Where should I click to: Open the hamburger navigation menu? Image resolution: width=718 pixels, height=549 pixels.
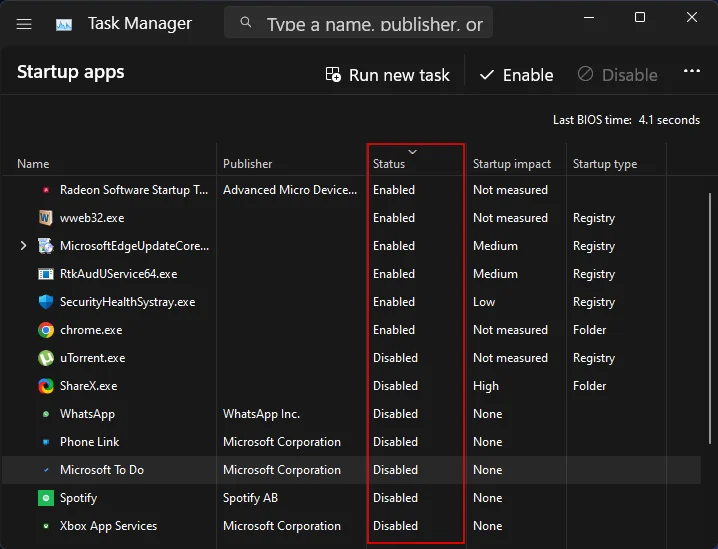[x=24, y=24]
